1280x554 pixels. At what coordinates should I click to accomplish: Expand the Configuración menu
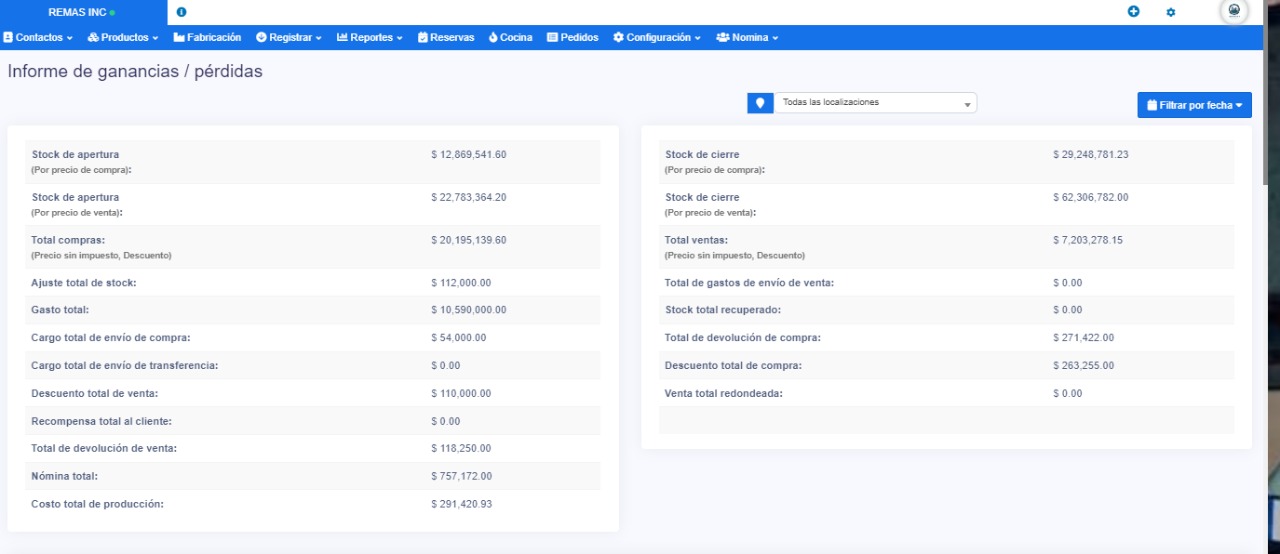[x=657, y=37]
